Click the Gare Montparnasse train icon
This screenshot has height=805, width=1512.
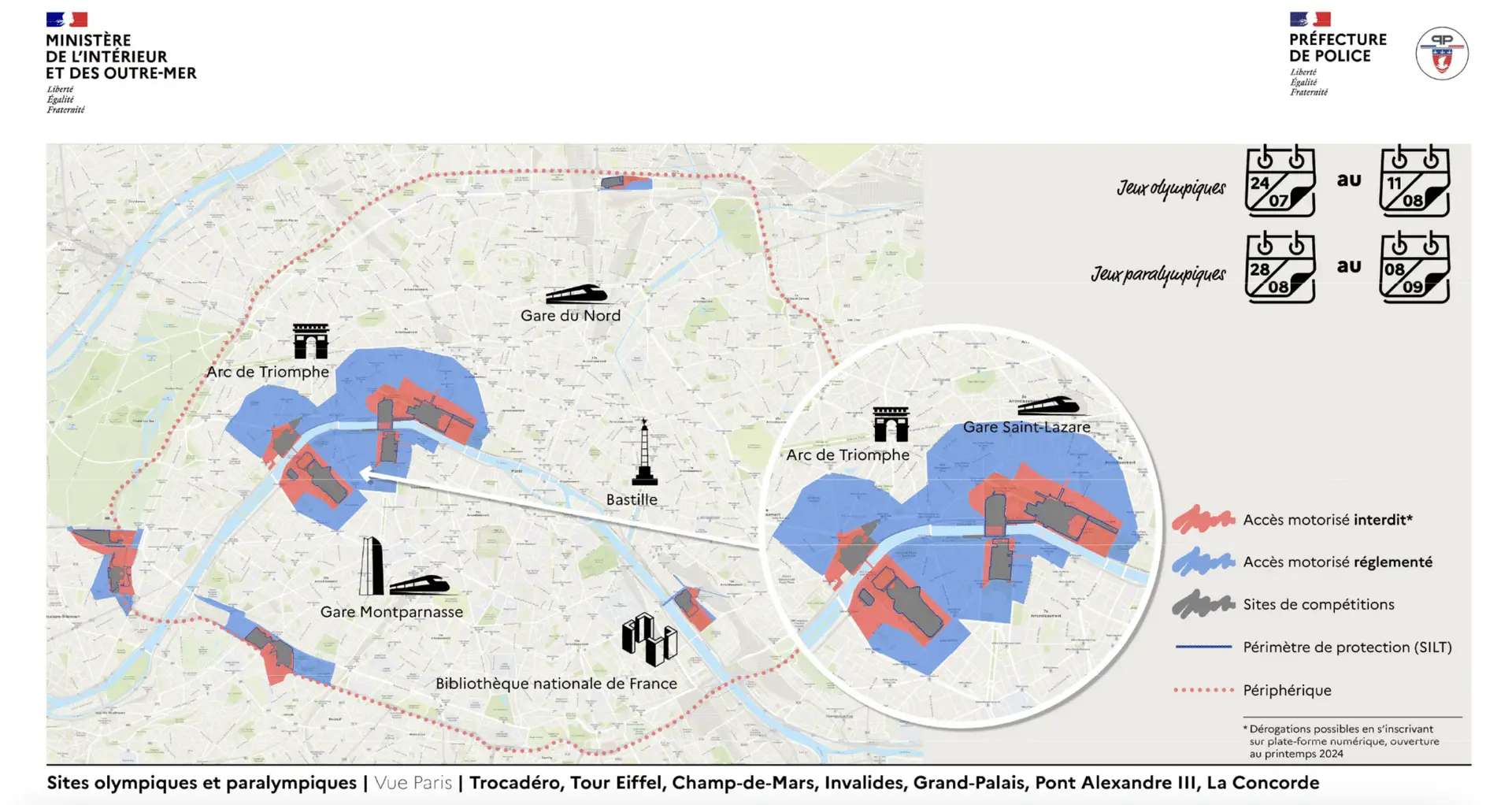419,584
